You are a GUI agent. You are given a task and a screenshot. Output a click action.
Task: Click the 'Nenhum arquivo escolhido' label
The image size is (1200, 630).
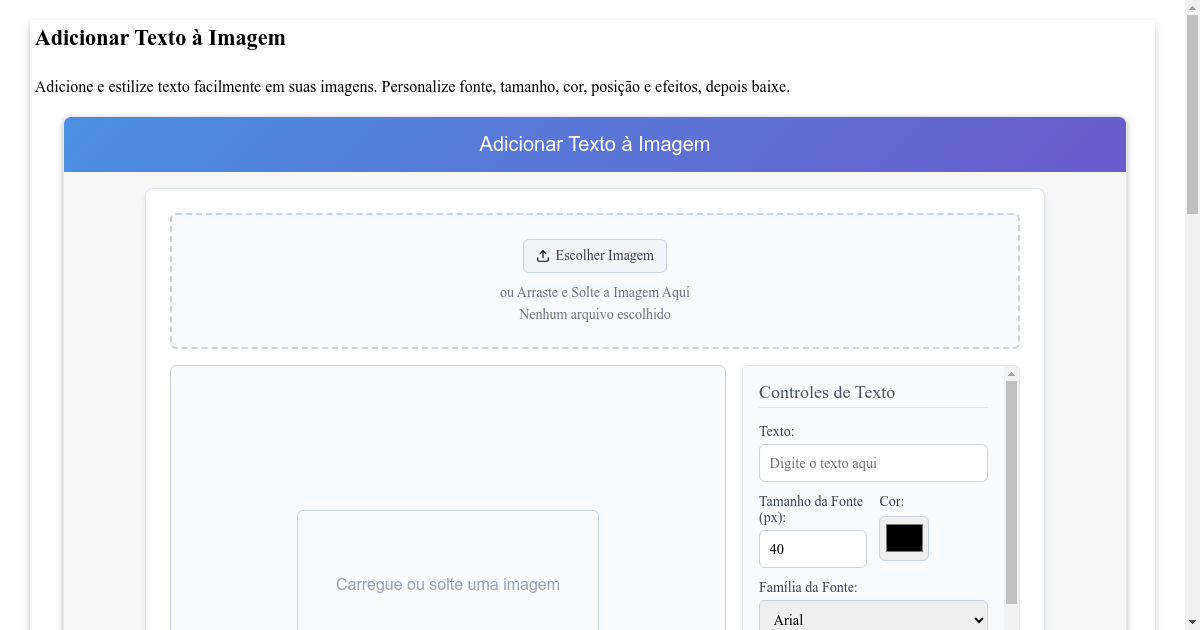(595, 314)
